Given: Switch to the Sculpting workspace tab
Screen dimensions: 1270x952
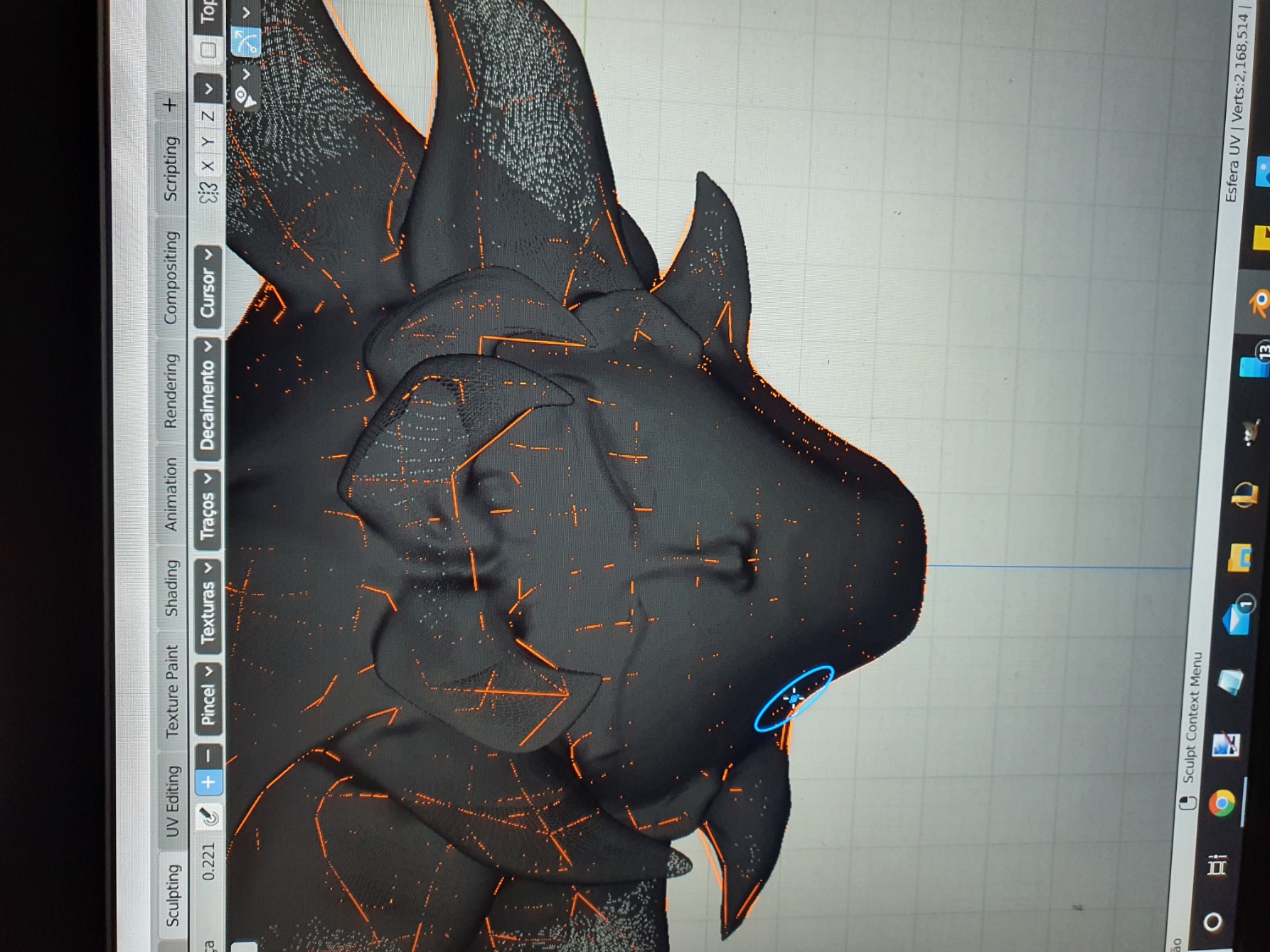Looking at the screenshot, I should (173, 894).
